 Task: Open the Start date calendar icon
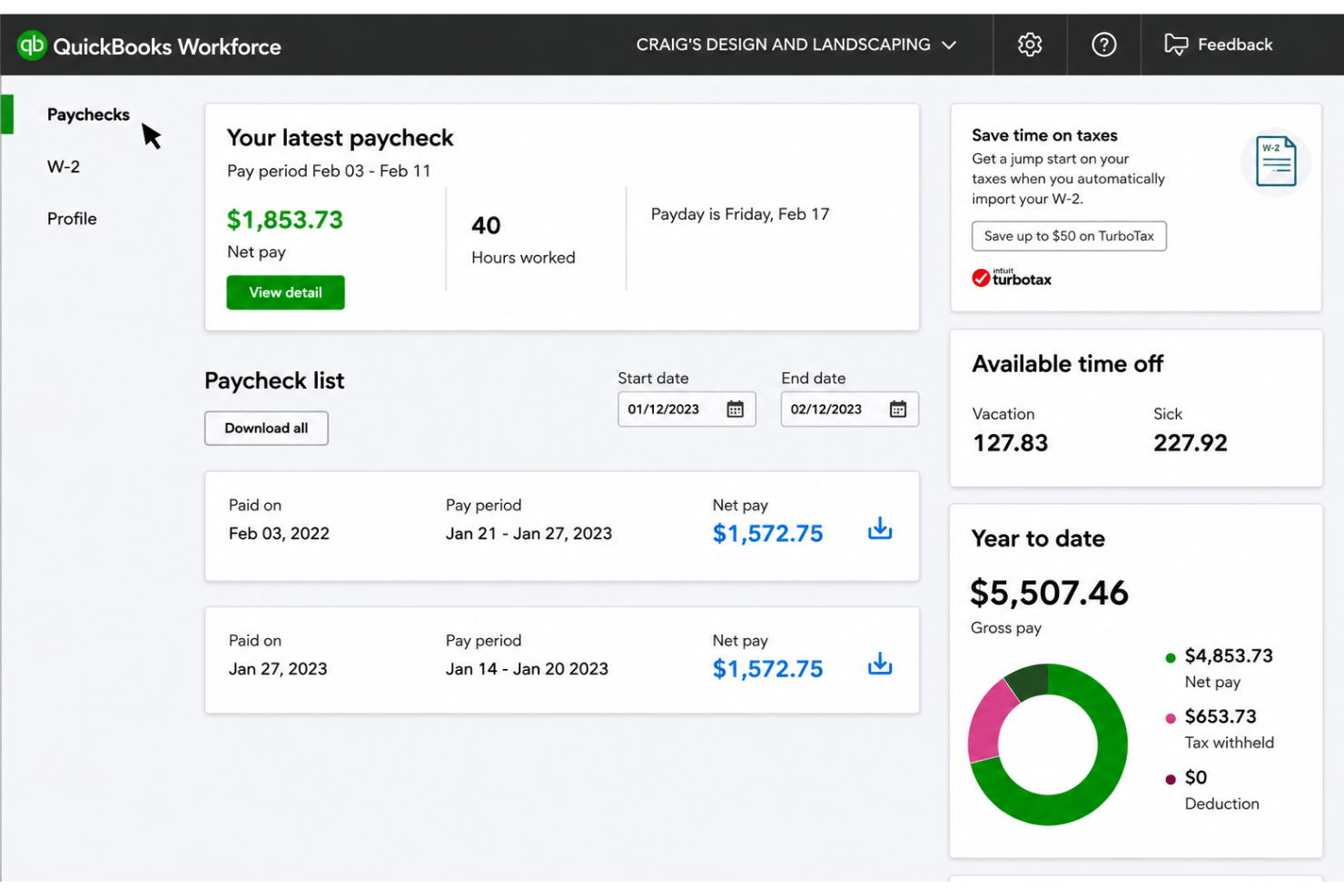[x=735, y=409]
